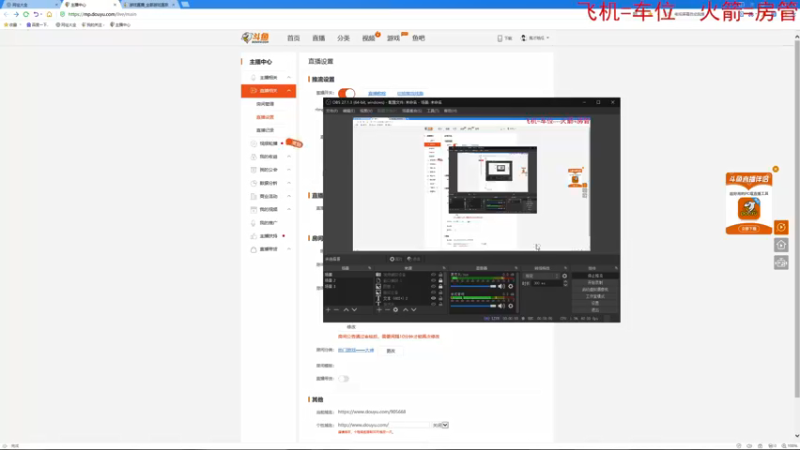Screen dimensions: 800x450
Task: Toggle the switch in the 直播预告 row near the page bottom
Action: tap(343, 379)
